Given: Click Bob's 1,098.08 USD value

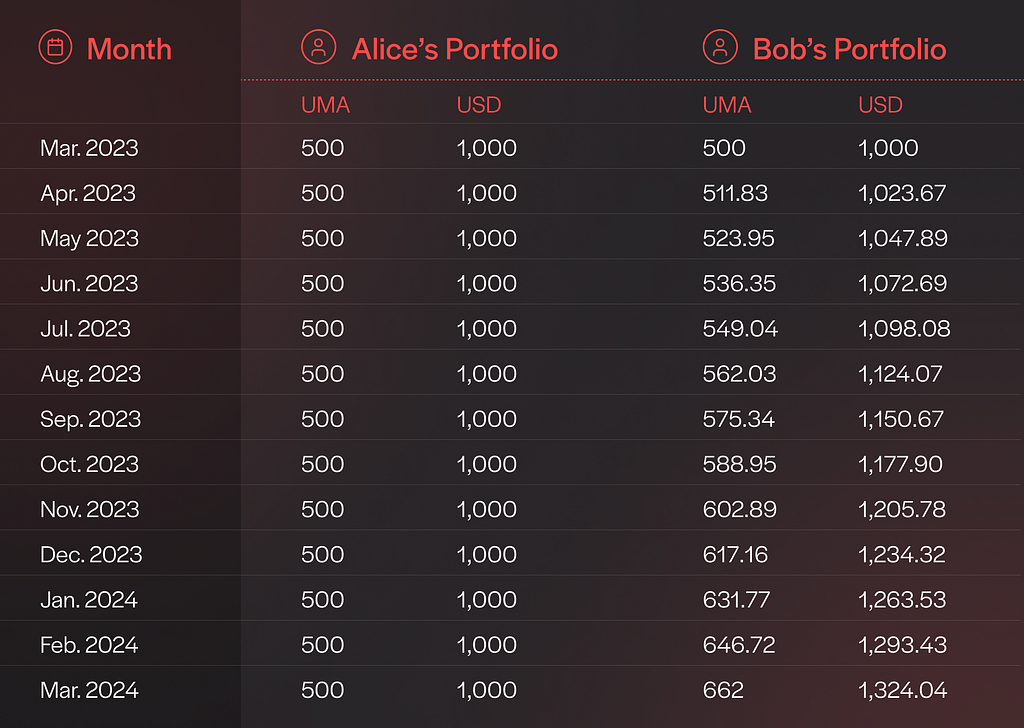Looking at the screenshot, I should pyautogui.click(x=904, y=328).
